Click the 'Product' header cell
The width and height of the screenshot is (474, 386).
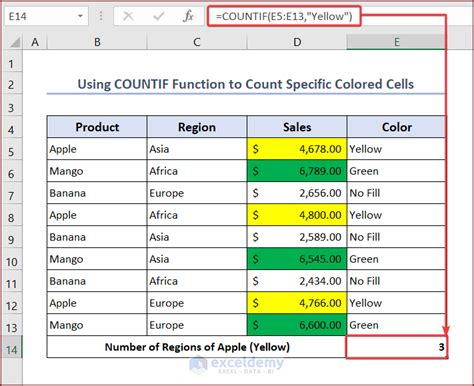tap(97, 127)
